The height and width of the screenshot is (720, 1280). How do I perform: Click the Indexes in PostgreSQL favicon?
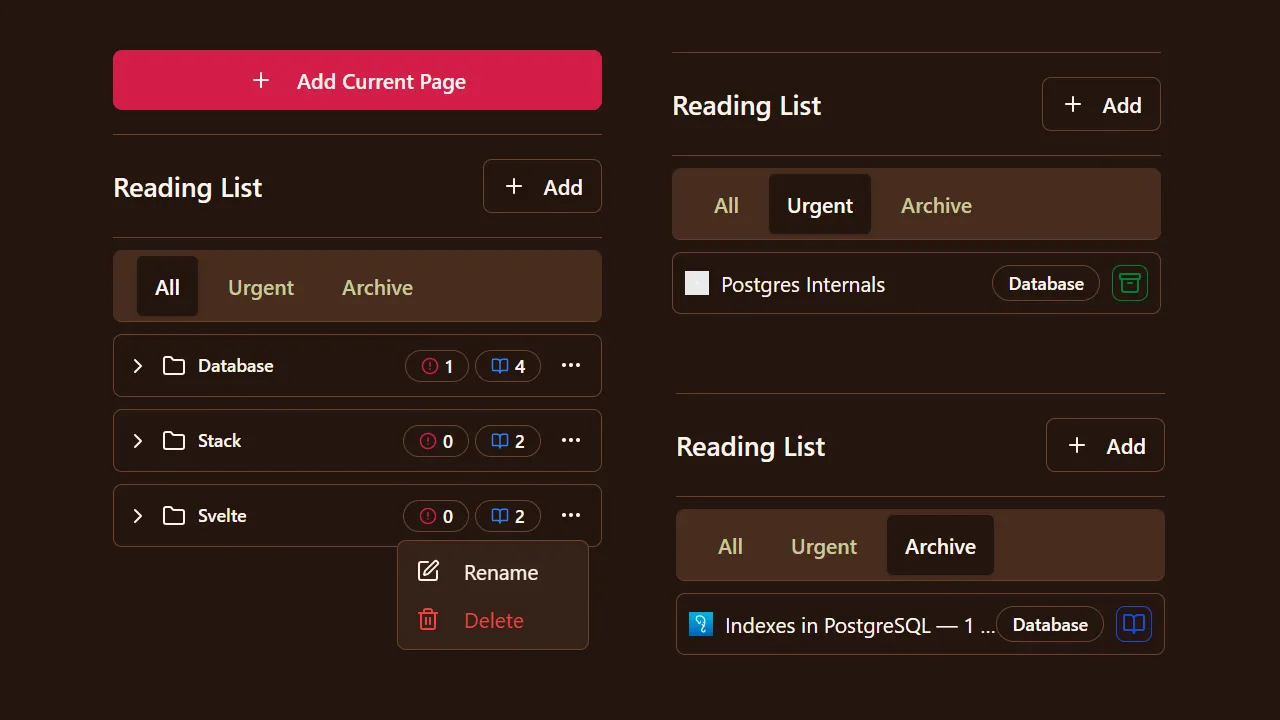[x=701, y=624]
